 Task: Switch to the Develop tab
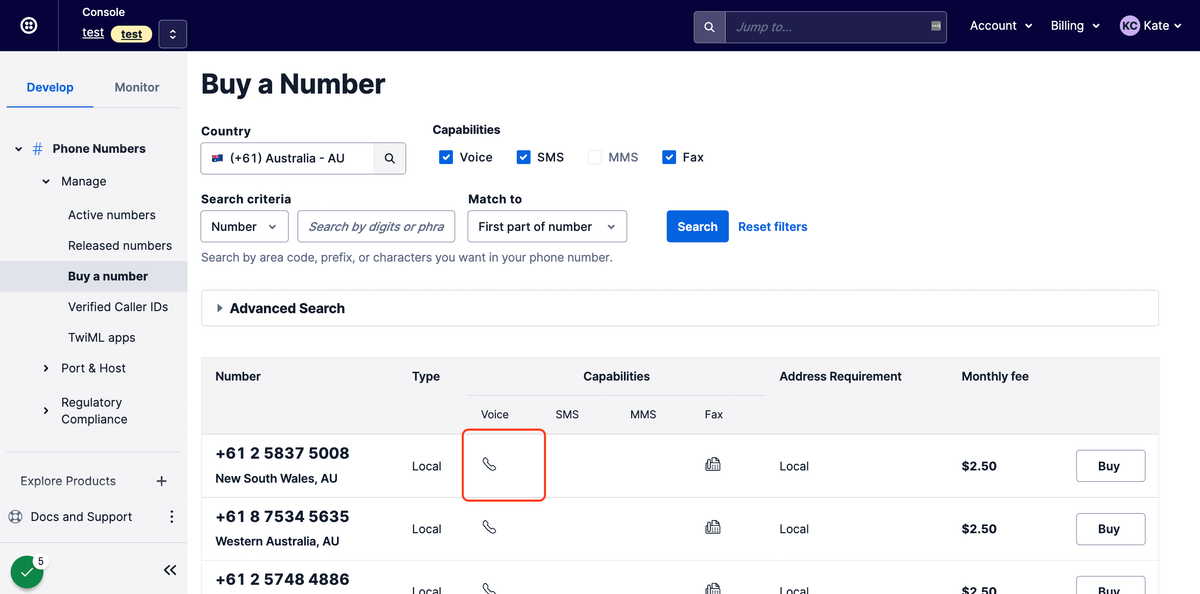pyautogui.click(x=50, y=87)
